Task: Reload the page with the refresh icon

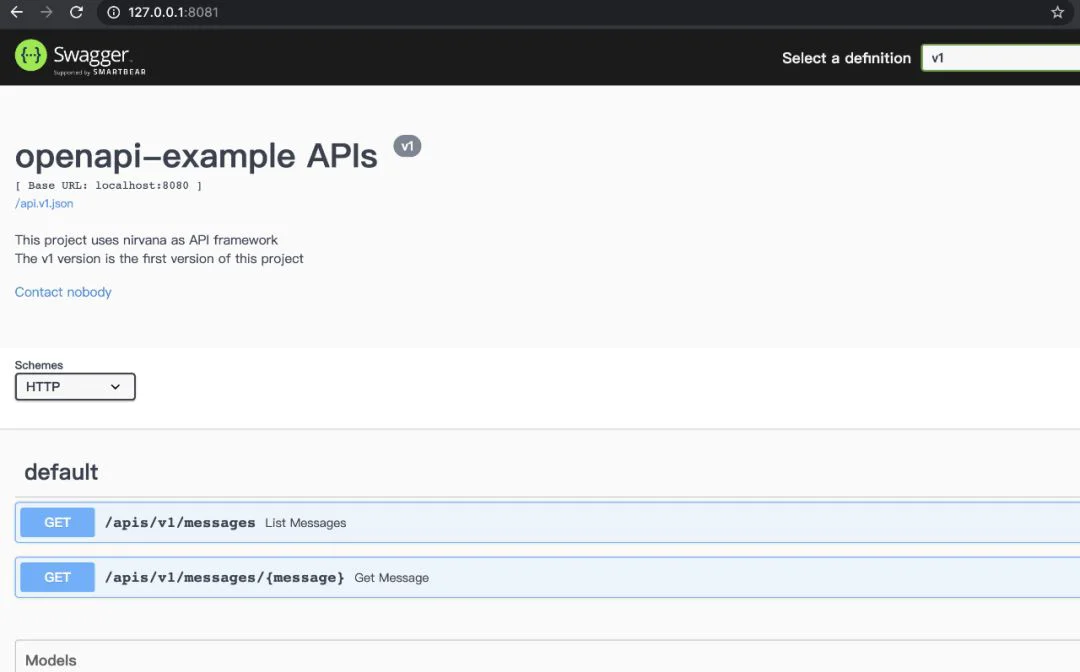Action: pos(76,12)
